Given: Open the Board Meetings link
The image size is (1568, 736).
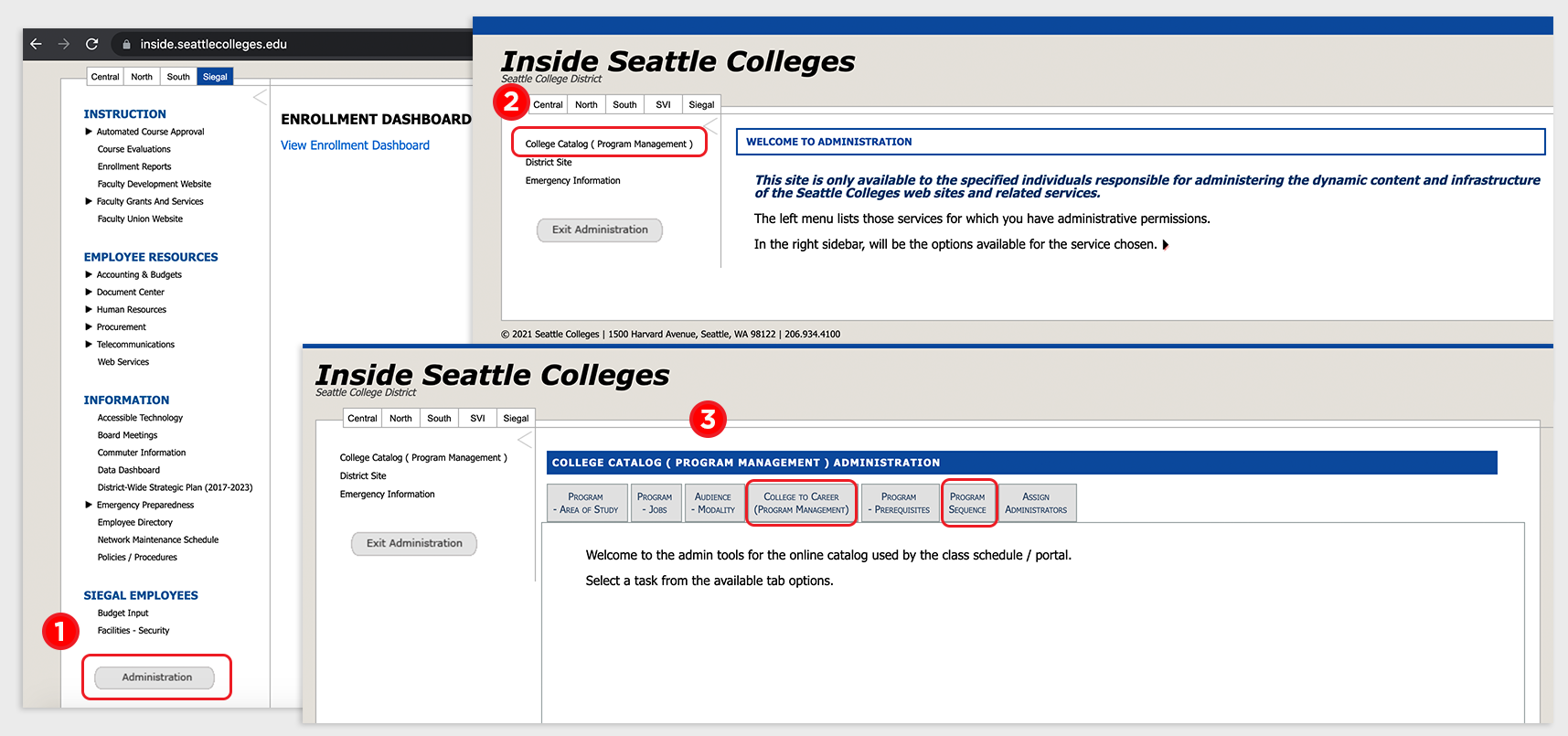Looking at the screenshot, I should (x=127, y=434).
